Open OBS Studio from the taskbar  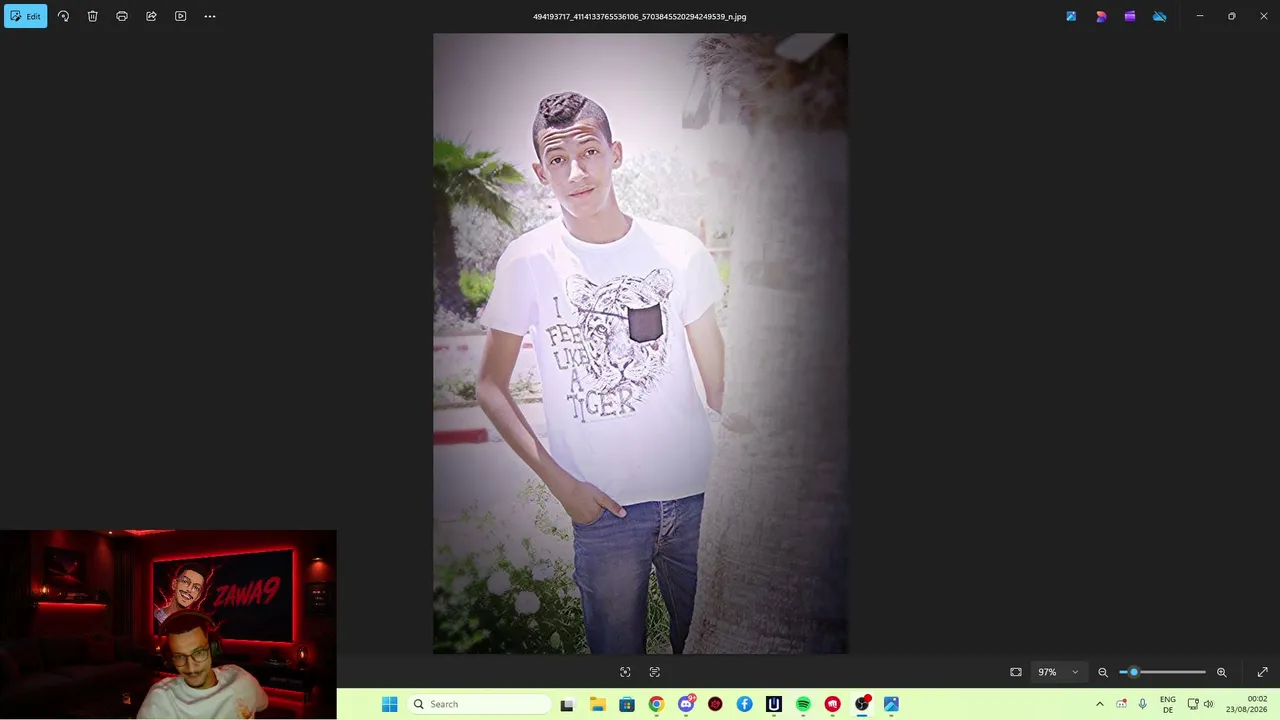click(x=862, y=704)
